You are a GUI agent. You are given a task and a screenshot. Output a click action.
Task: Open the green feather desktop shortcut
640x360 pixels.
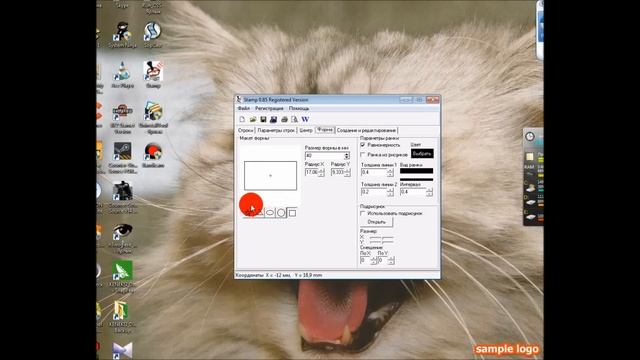(122, 277)
